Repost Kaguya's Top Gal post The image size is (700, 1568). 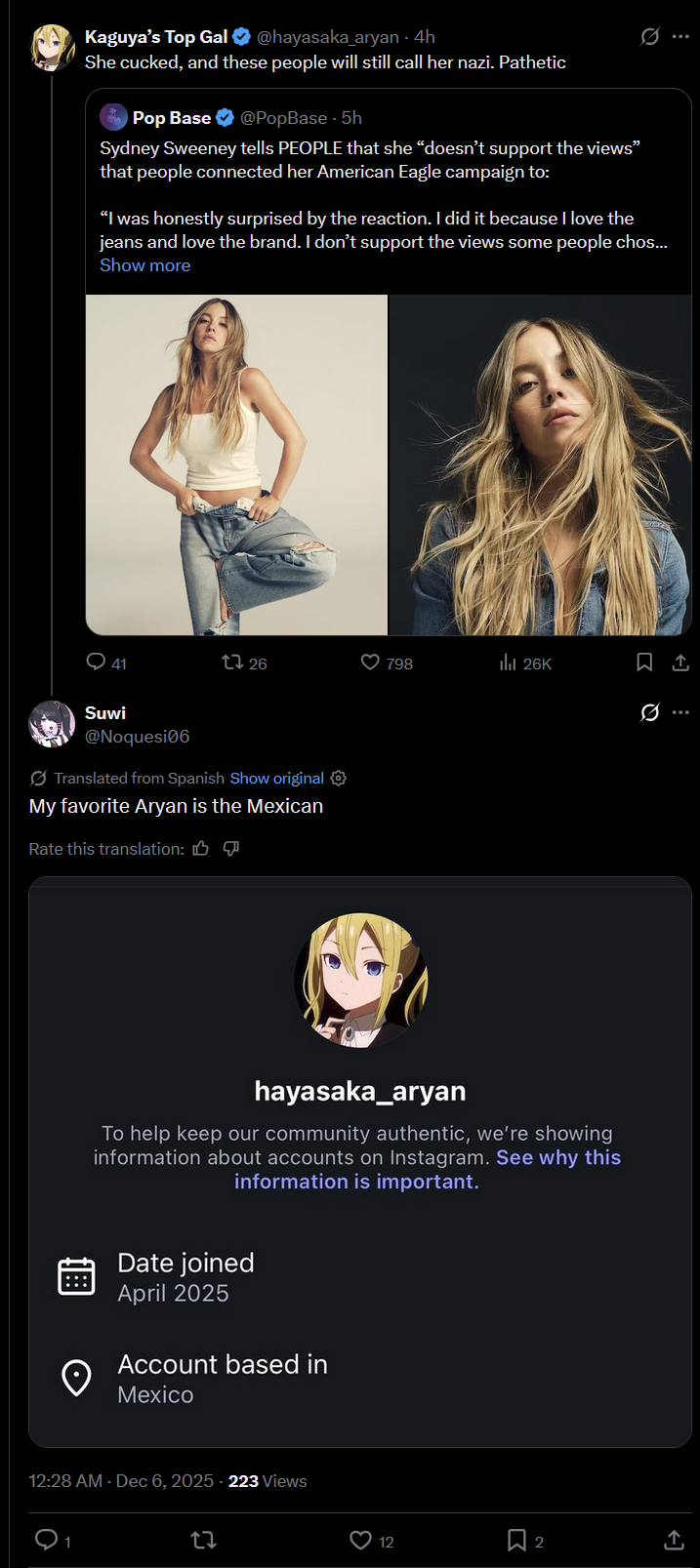click(232, 663)
